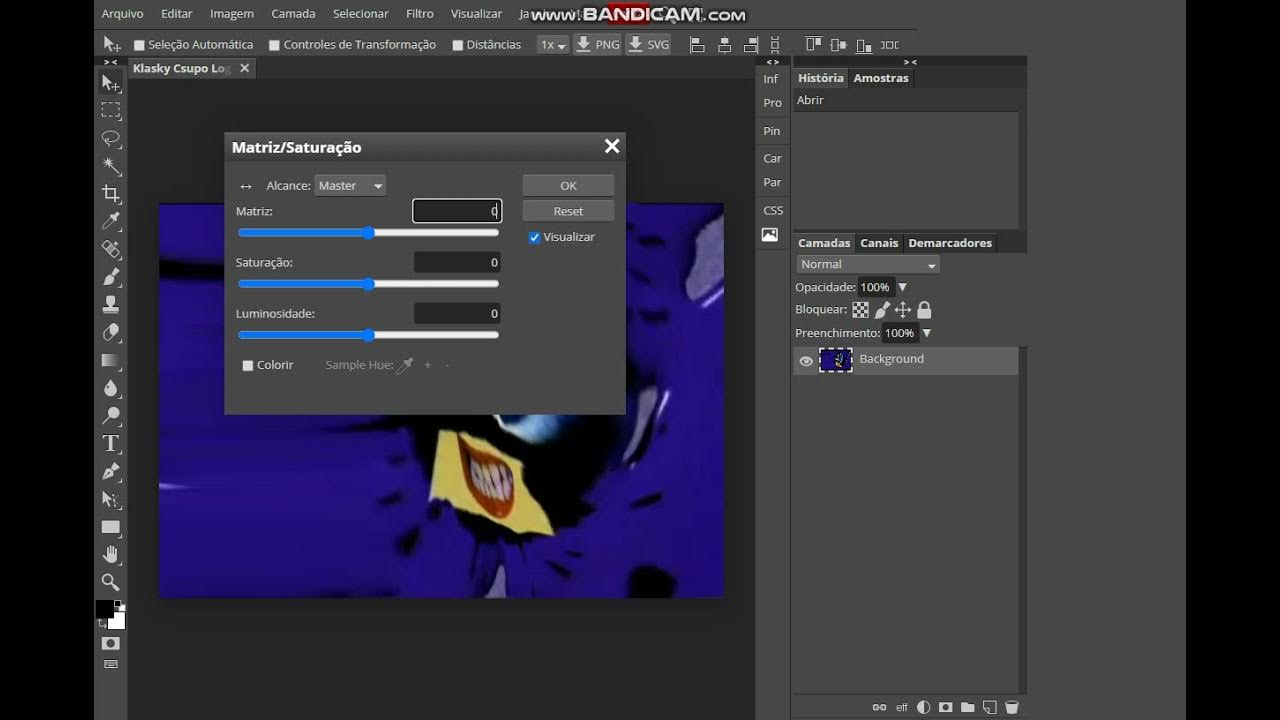This screenshot has height=720, width=1280.
Task: Toggle lock all padlock icon
Action: pyautogui.click(x=924, y=310)
